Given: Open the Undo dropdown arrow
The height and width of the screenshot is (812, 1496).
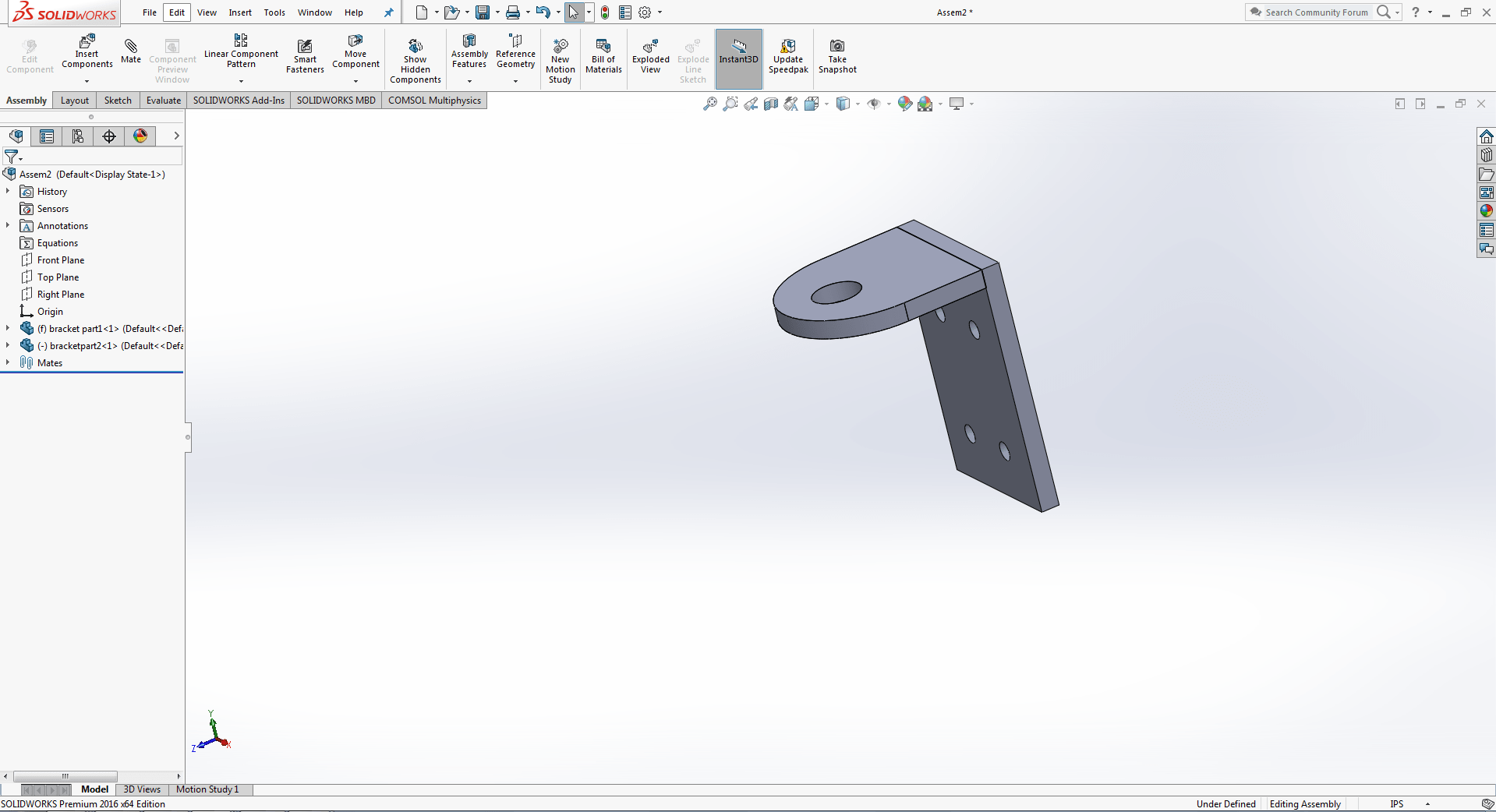Looking at the screenshot, I should (558, 12).
